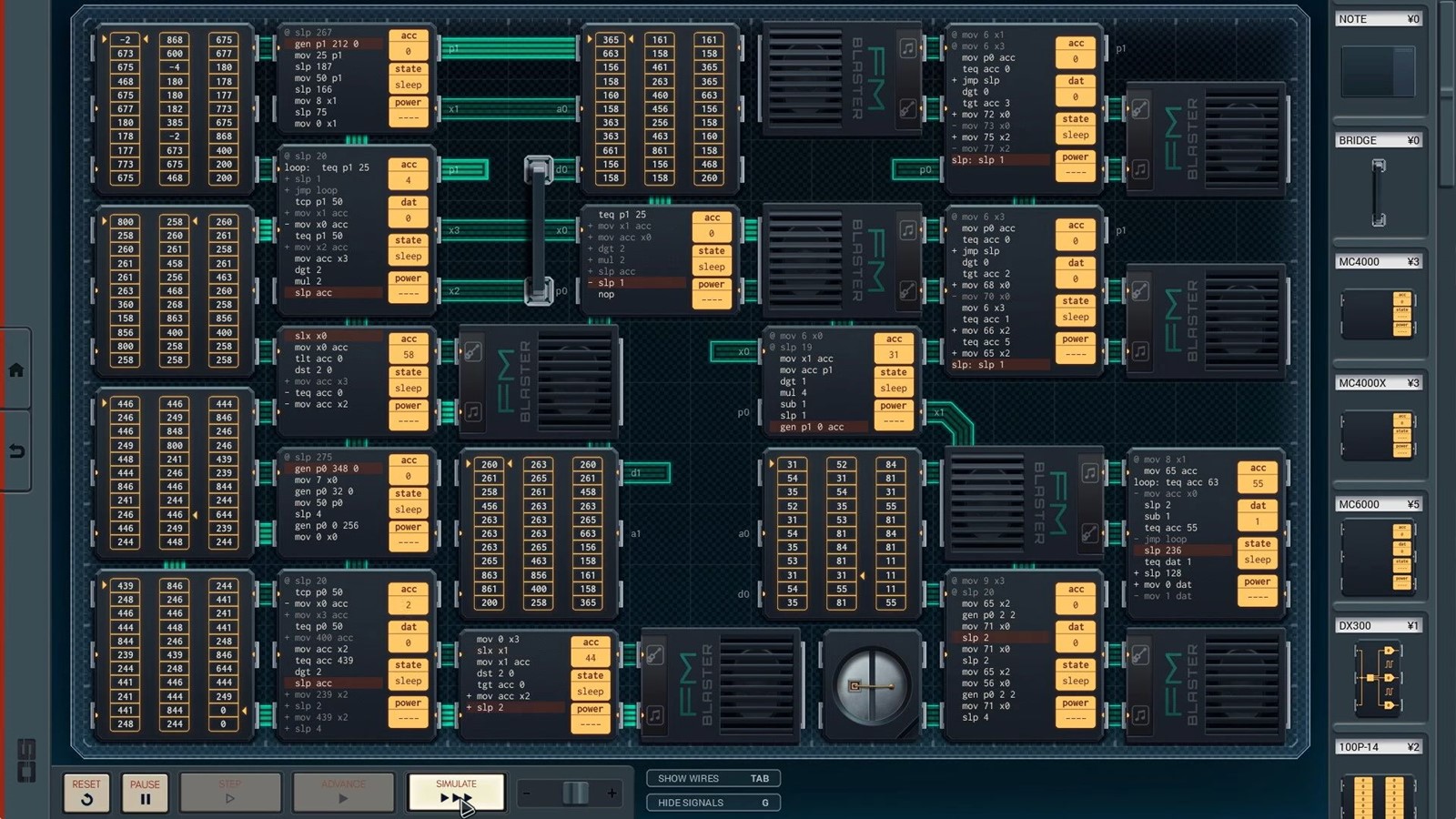
Task: Click the home icon on the left sidebar
Action: coord(16,369)
